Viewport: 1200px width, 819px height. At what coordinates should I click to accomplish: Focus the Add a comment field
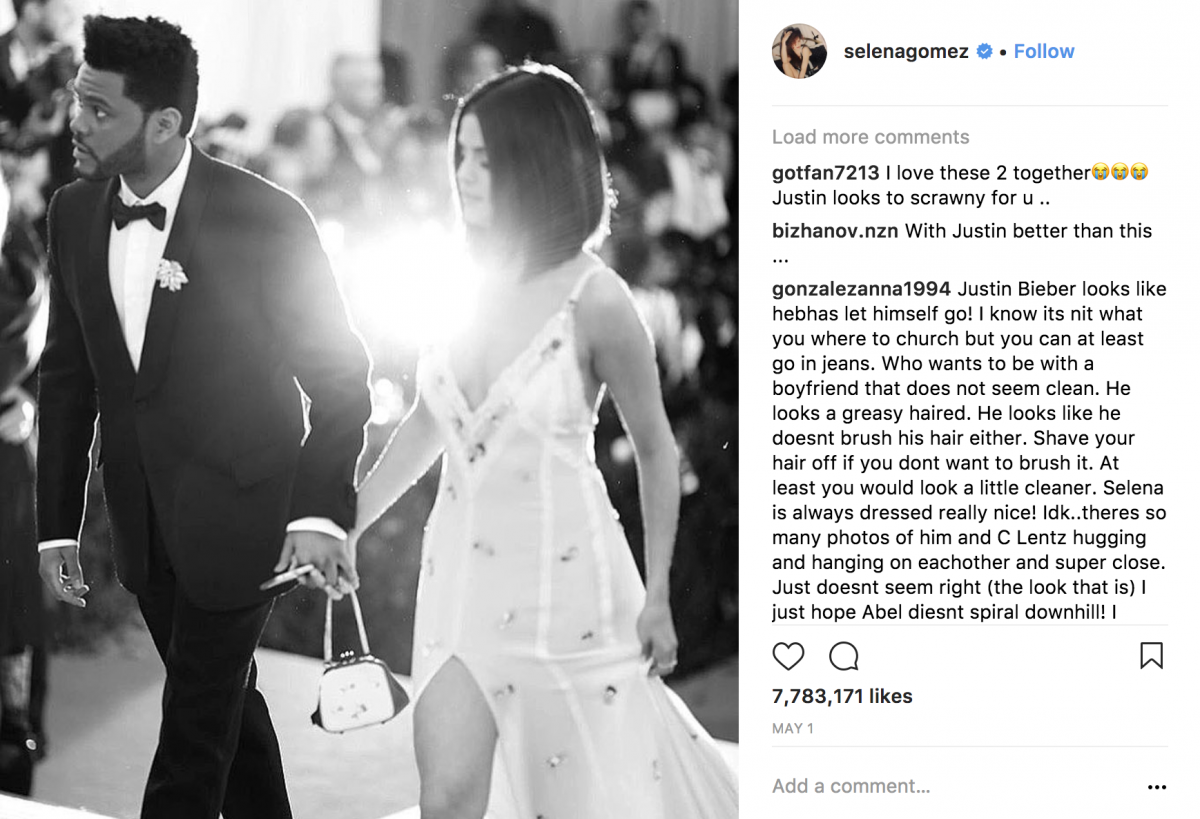tap(950, 786)
